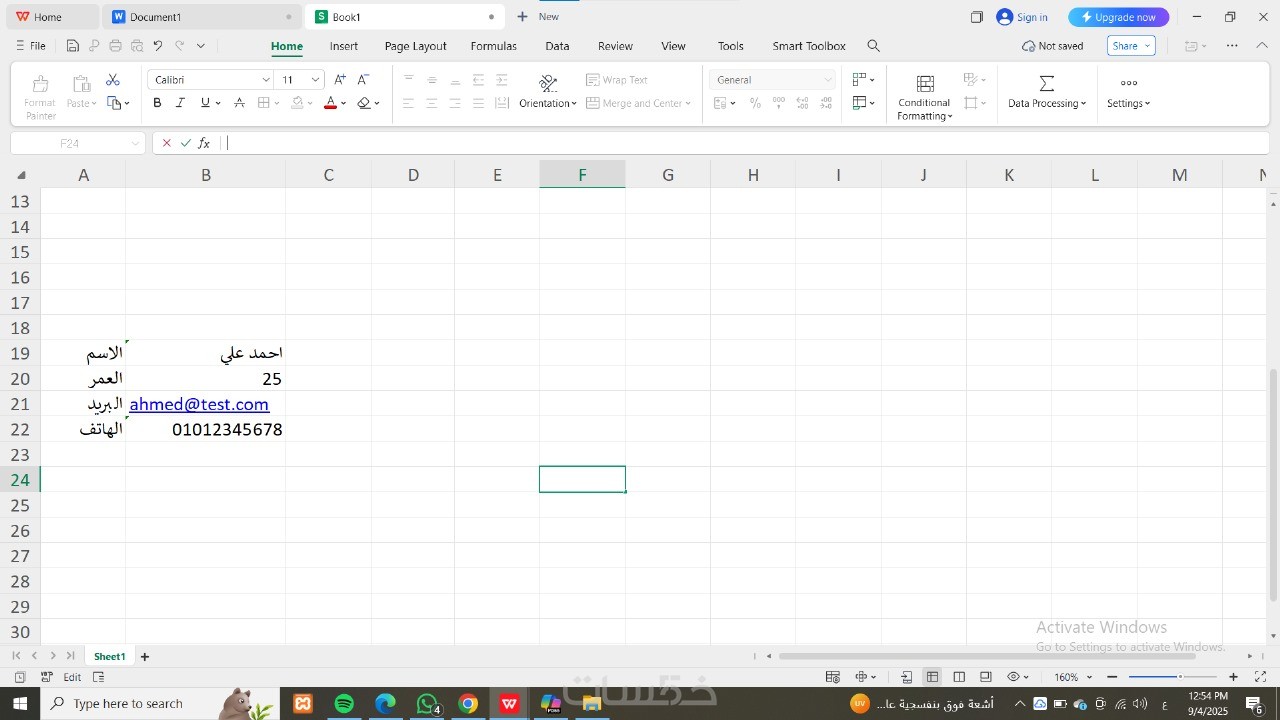Open Microsoft Edge from the taskbar
Image resolution: width=1280 pixels, height=720 pixels.
coord(385,704)
